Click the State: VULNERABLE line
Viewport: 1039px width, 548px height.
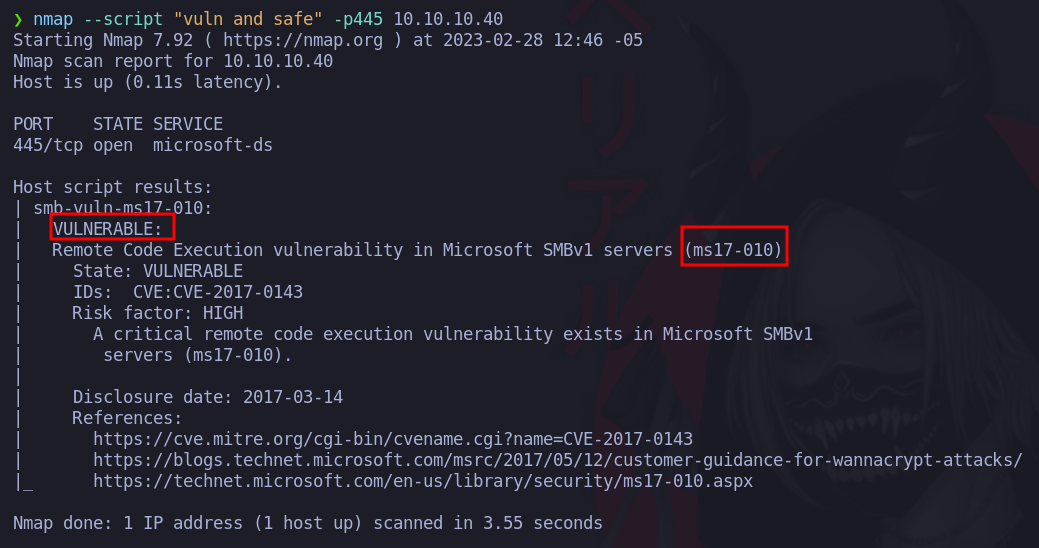tap(158, 271)
